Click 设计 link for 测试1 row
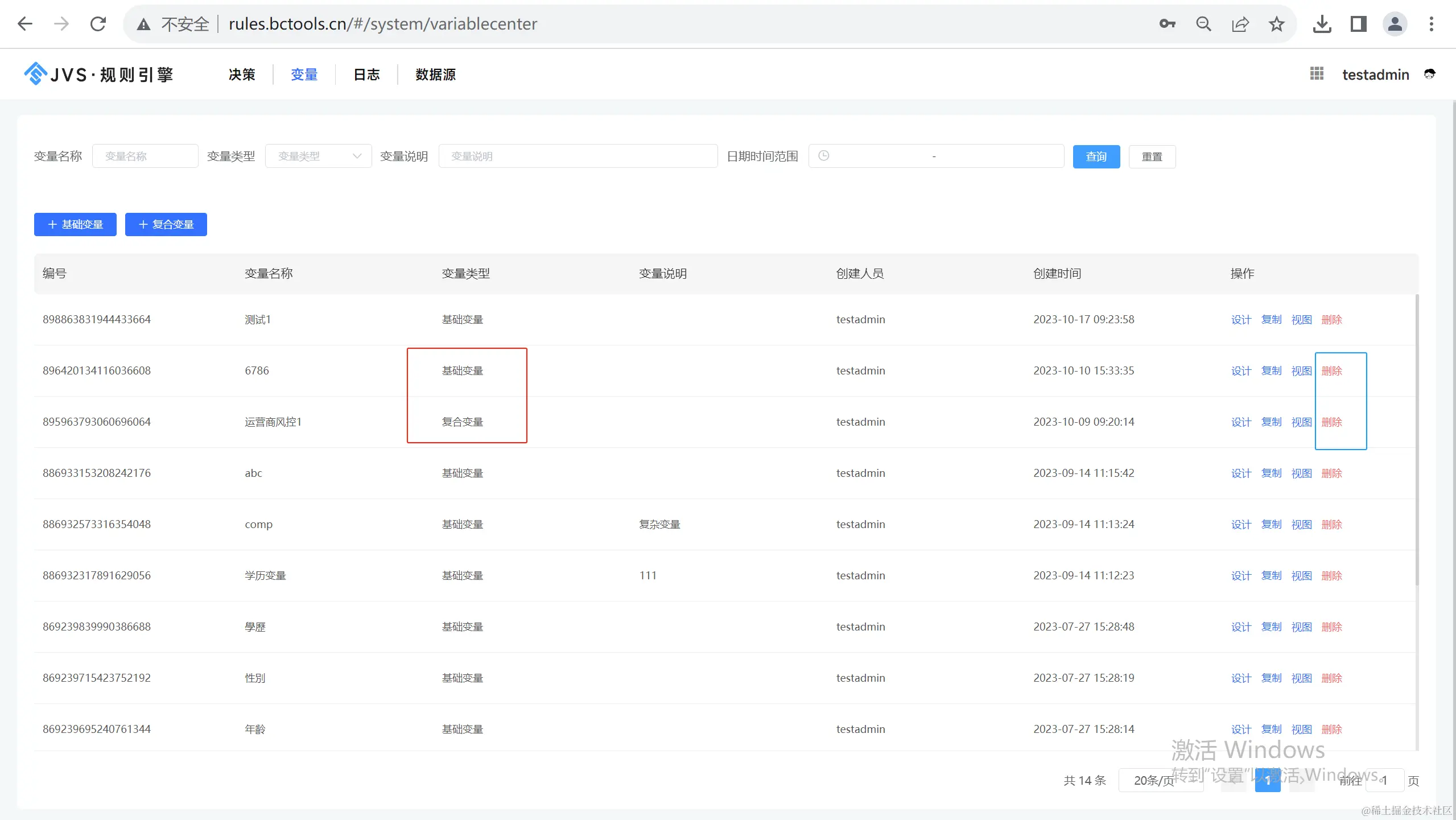 (x=1241, y=320)
